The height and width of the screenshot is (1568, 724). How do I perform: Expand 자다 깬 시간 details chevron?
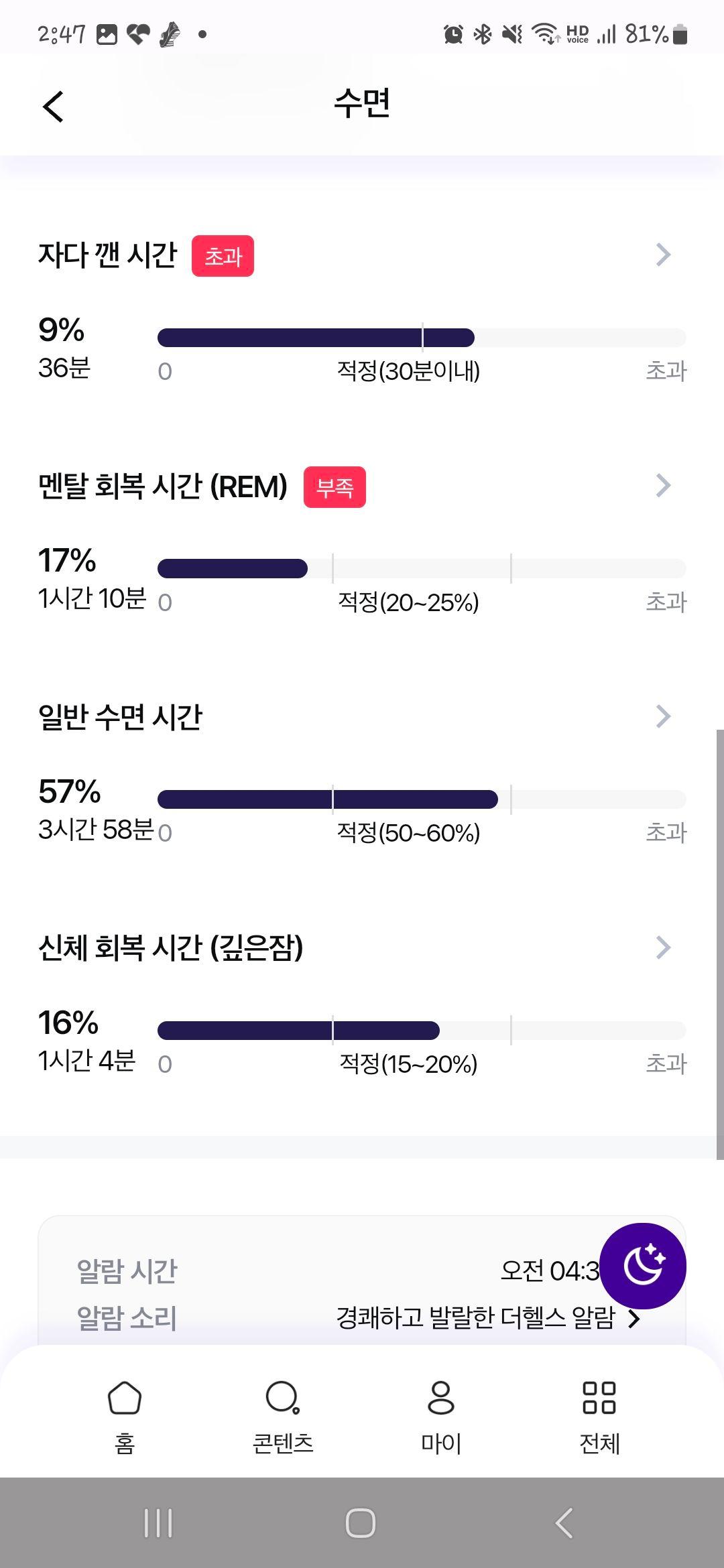pos(663,255)
